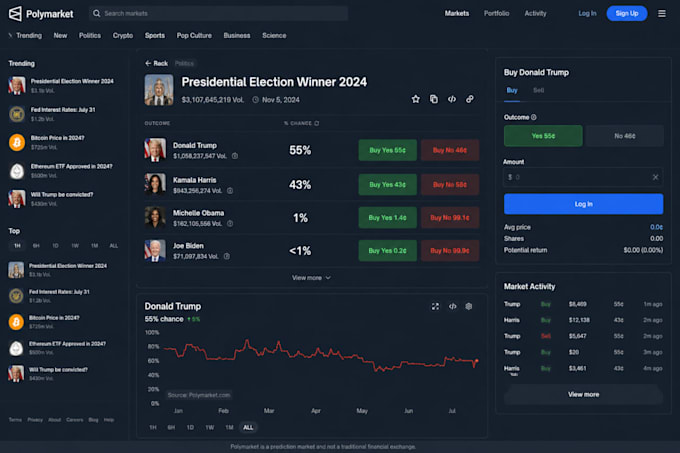Open the Business category tab
This screenshot has height=453, width=680.
tap(237, 36)
